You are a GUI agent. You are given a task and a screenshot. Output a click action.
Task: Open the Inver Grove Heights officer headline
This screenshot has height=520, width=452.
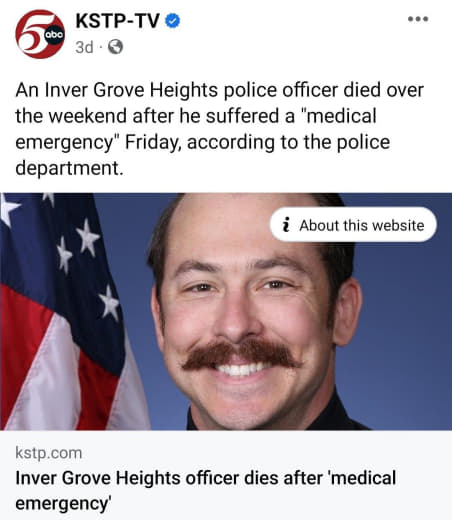[x=205, y=490]
